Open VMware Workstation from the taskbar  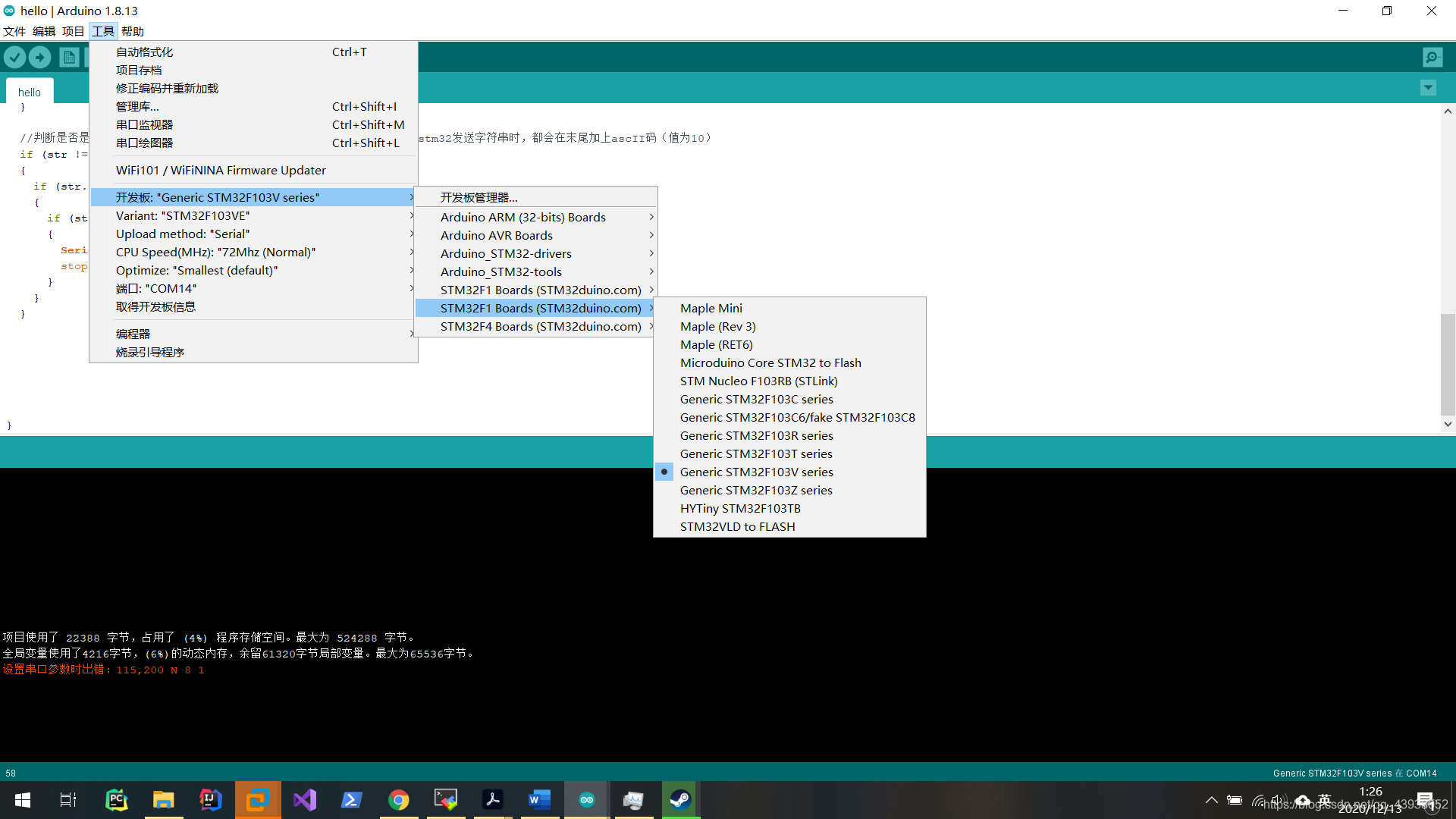(258, 799)
